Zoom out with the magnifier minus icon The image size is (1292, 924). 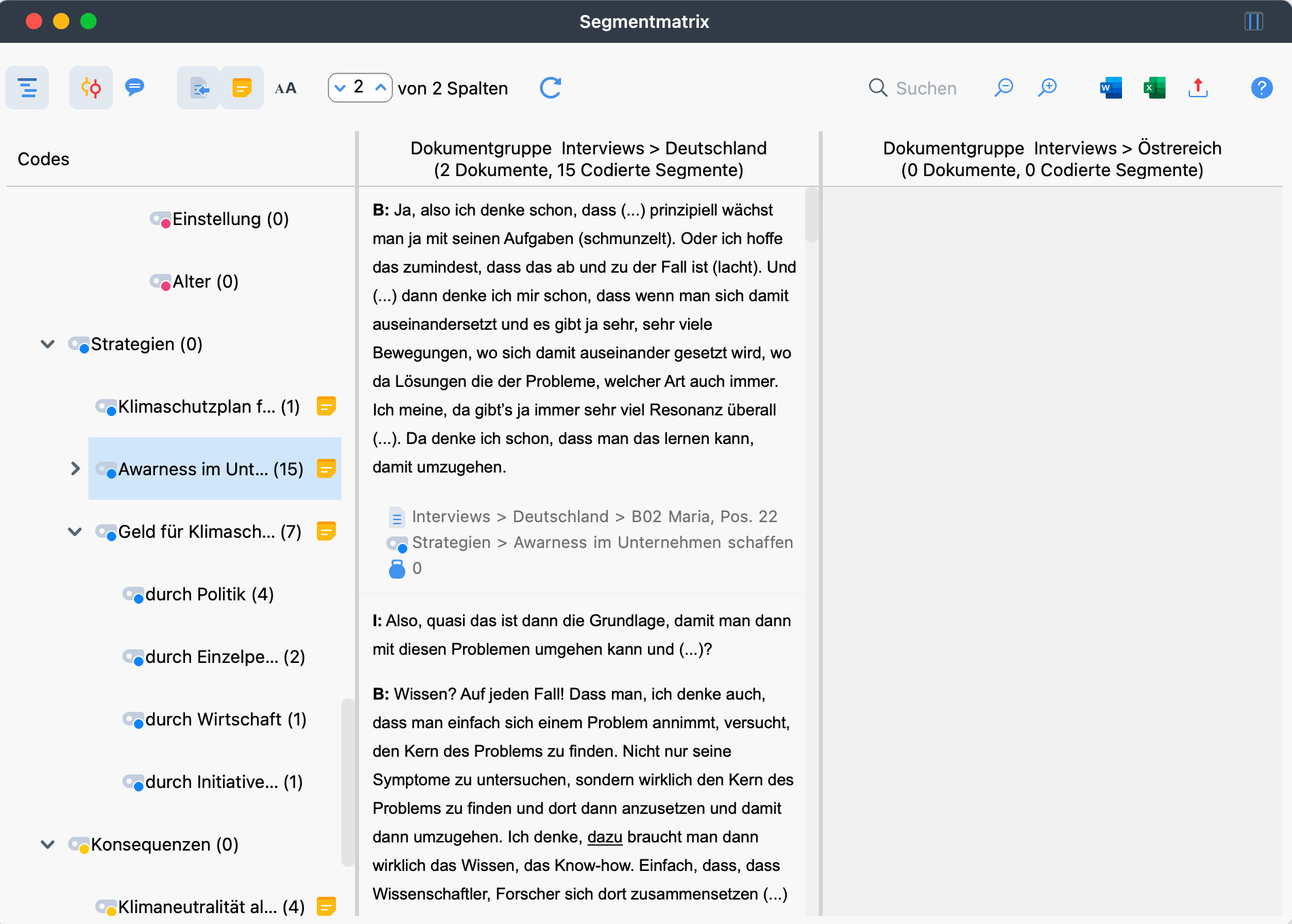(x=1004, y=88)
